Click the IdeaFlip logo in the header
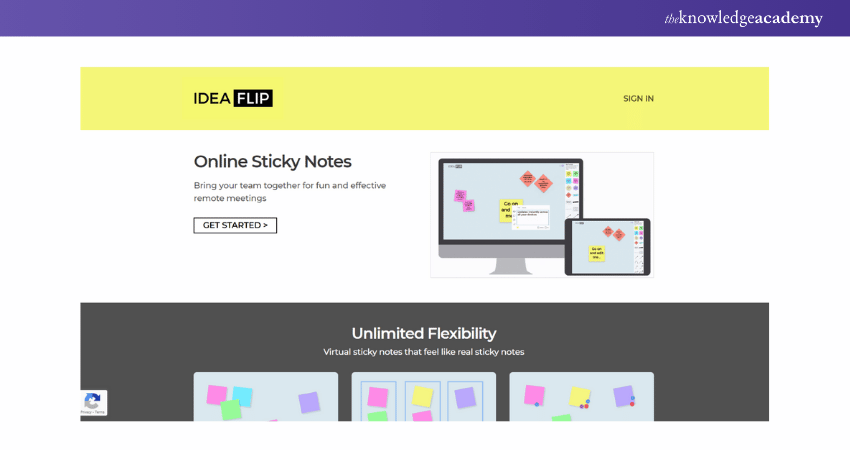850x450 pixels. pyautogui.click(x=233, y=98)
